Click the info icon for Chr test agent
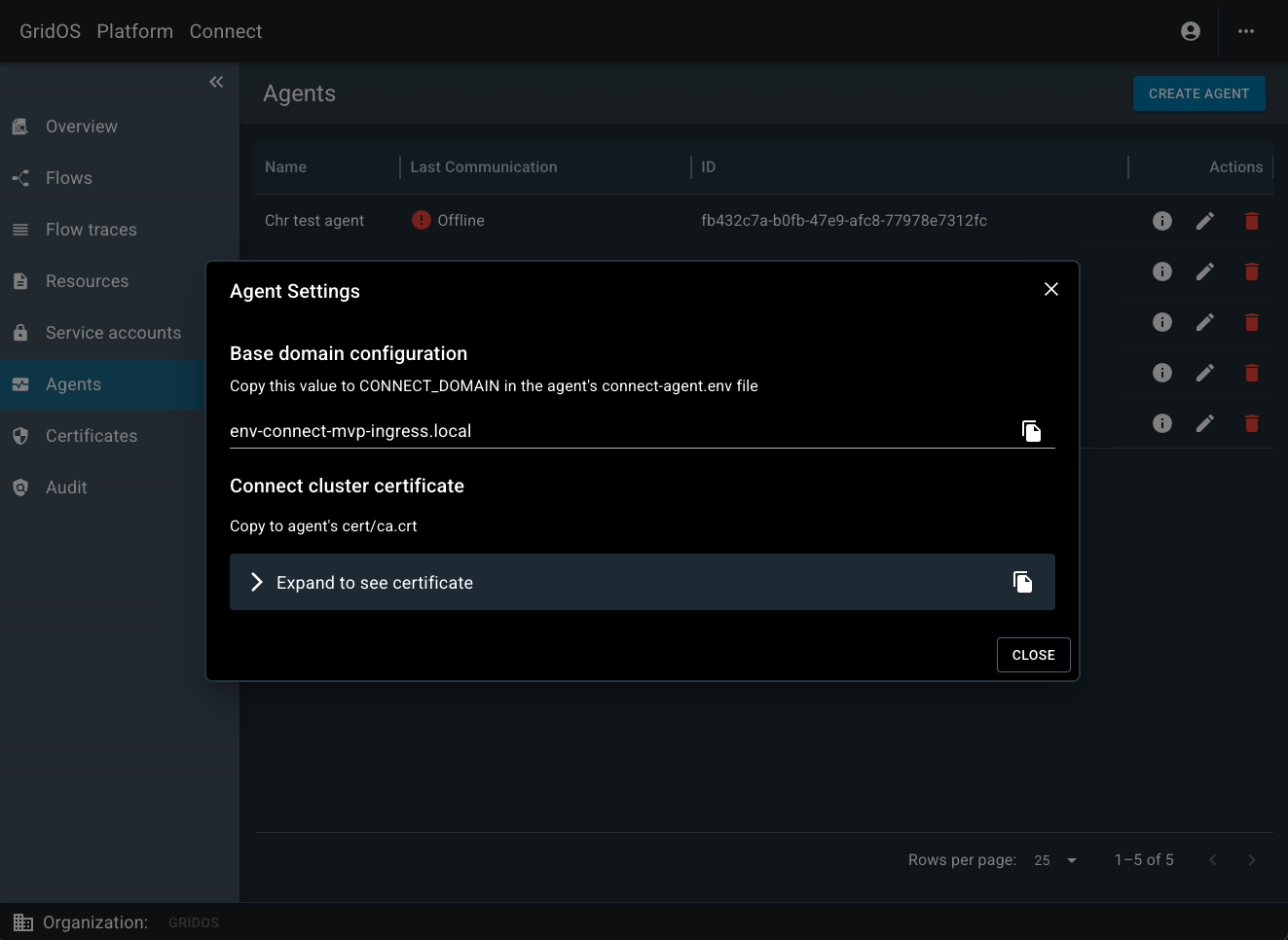Screen dimensions: 1288x940 [1161, 221]
